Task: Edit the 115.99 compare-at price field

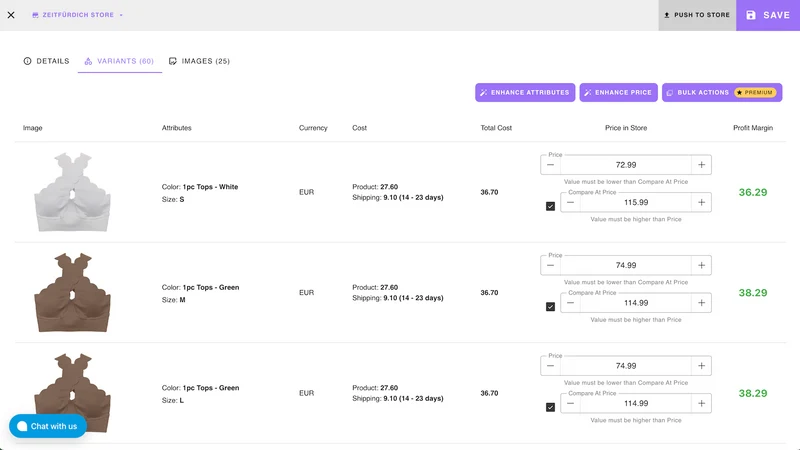Action: [636, 203]
